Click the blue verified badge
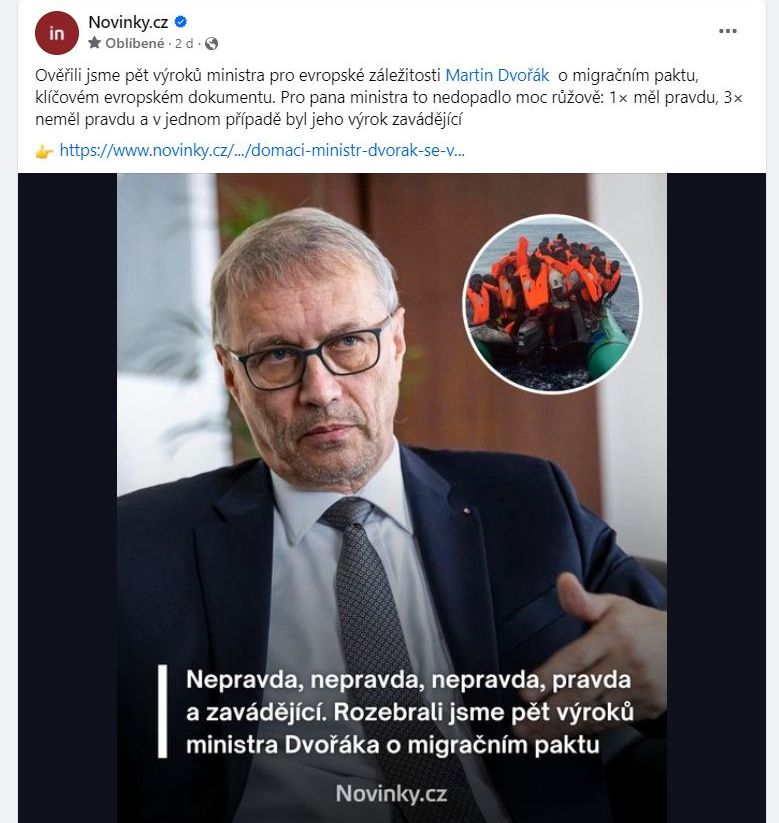 tap(181, 22)
